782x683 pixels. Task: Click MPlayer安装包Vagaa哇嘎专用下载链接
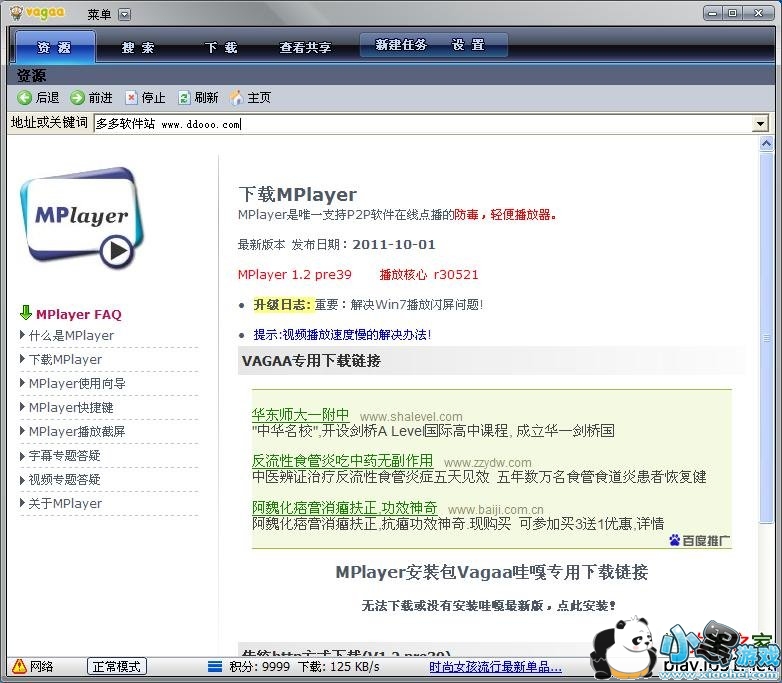492,572
